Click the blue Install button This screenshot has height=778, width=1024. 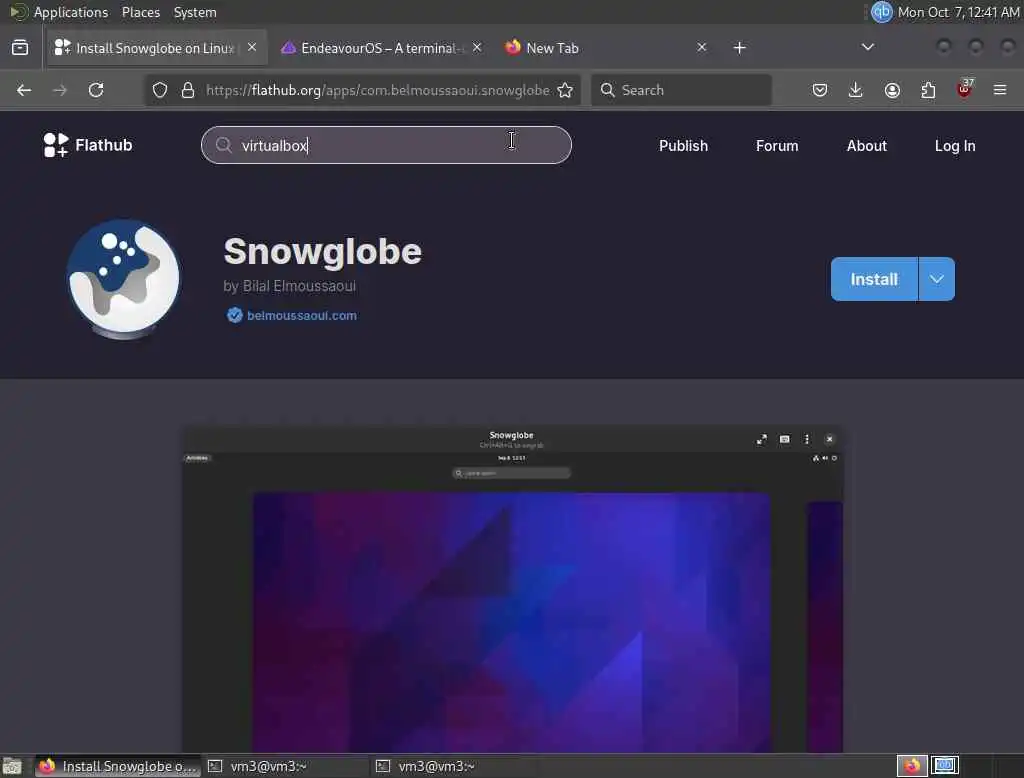pyautogui.click(x=874, y=280)
